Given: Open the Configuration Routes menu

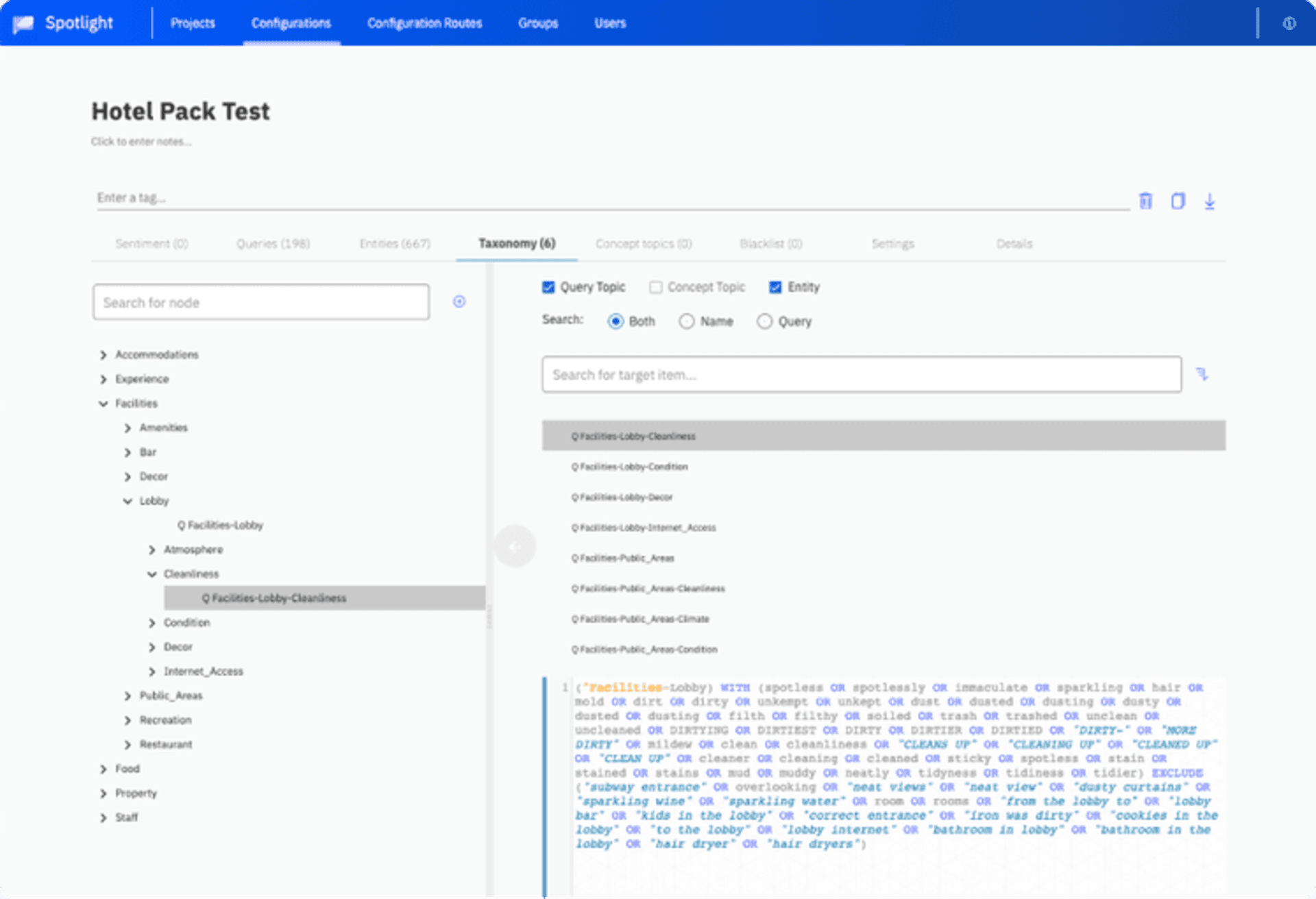Looking at the screenshot, I should (424, 23).
